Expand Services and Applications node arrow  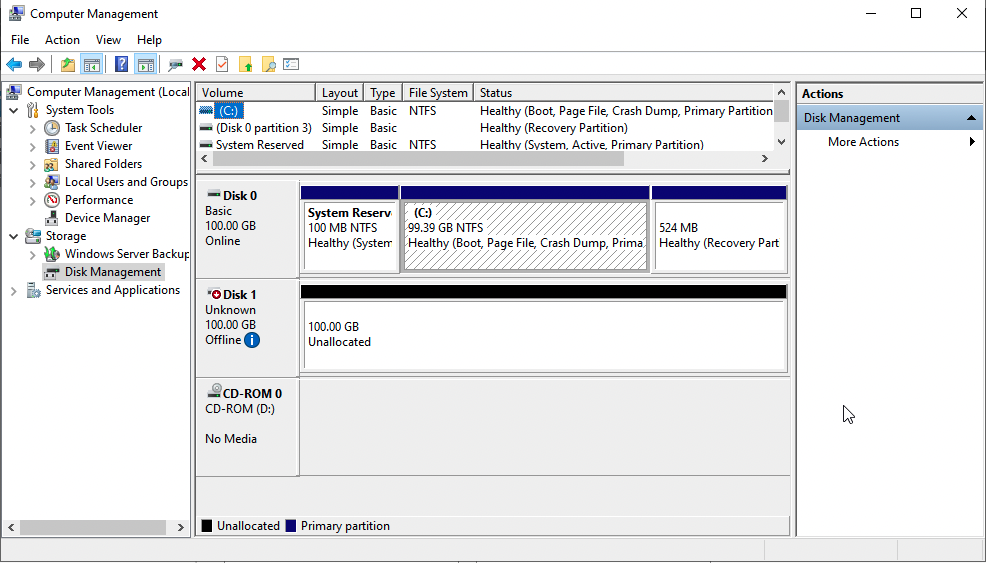click(x=14, y=291)
